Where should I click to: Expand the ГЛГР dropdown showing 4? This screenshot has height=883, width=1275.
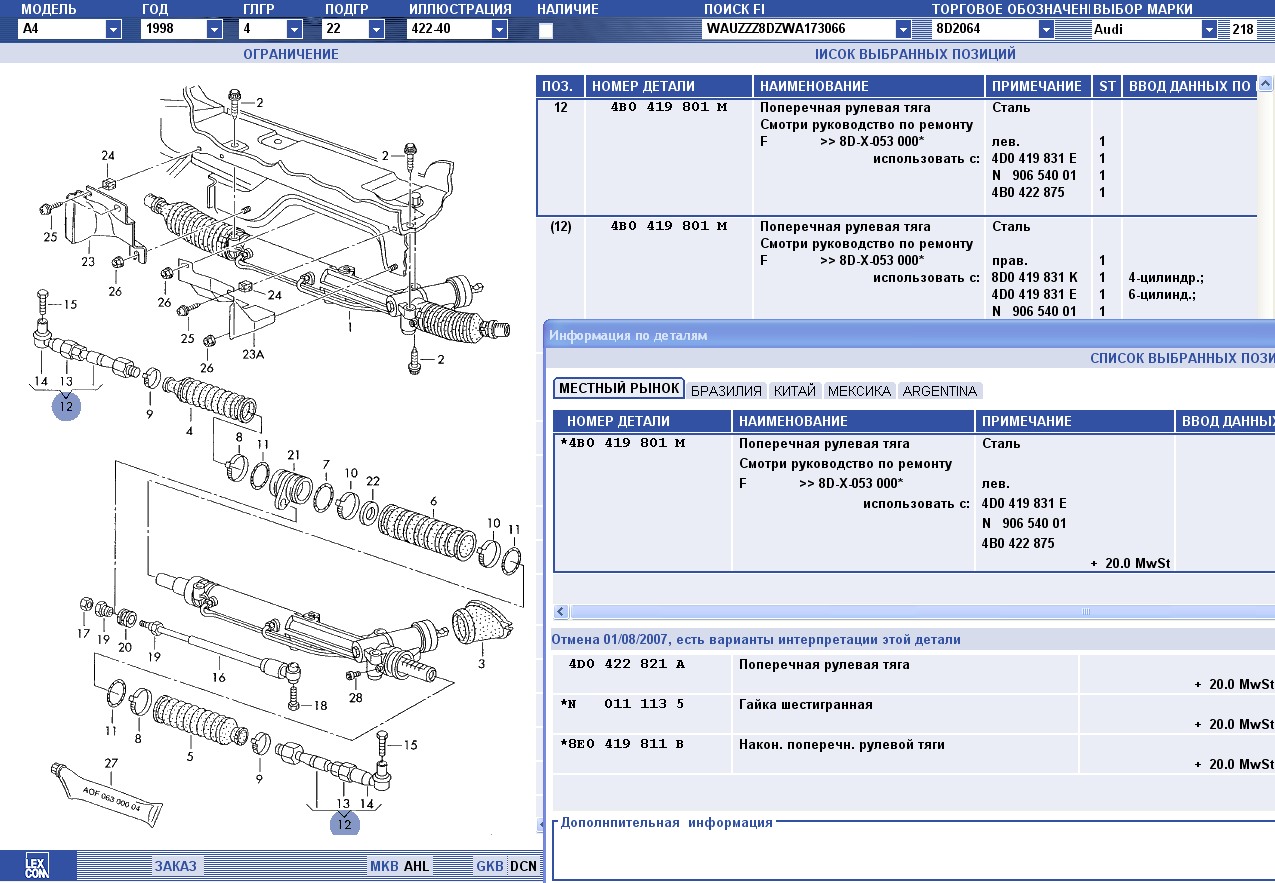pos(295,29)
